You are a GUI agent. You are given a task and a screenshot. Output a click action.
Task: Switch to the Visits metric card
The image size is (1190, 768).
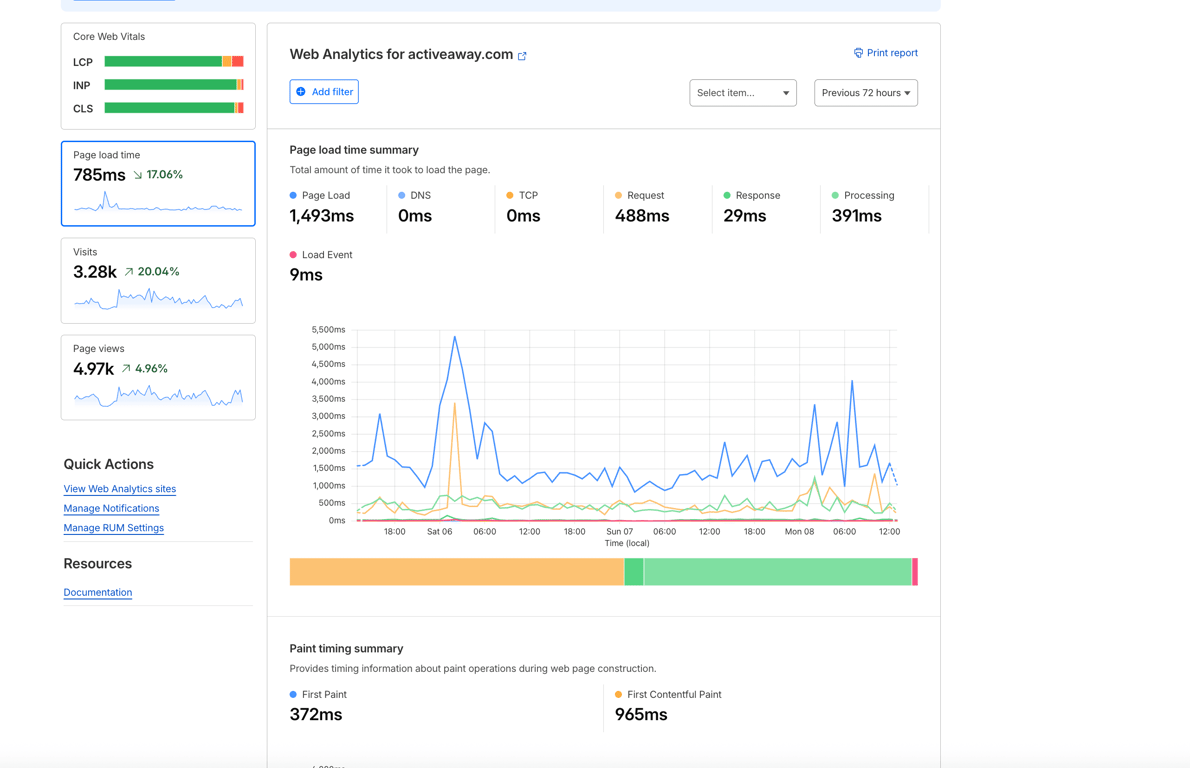click(158, 280)
